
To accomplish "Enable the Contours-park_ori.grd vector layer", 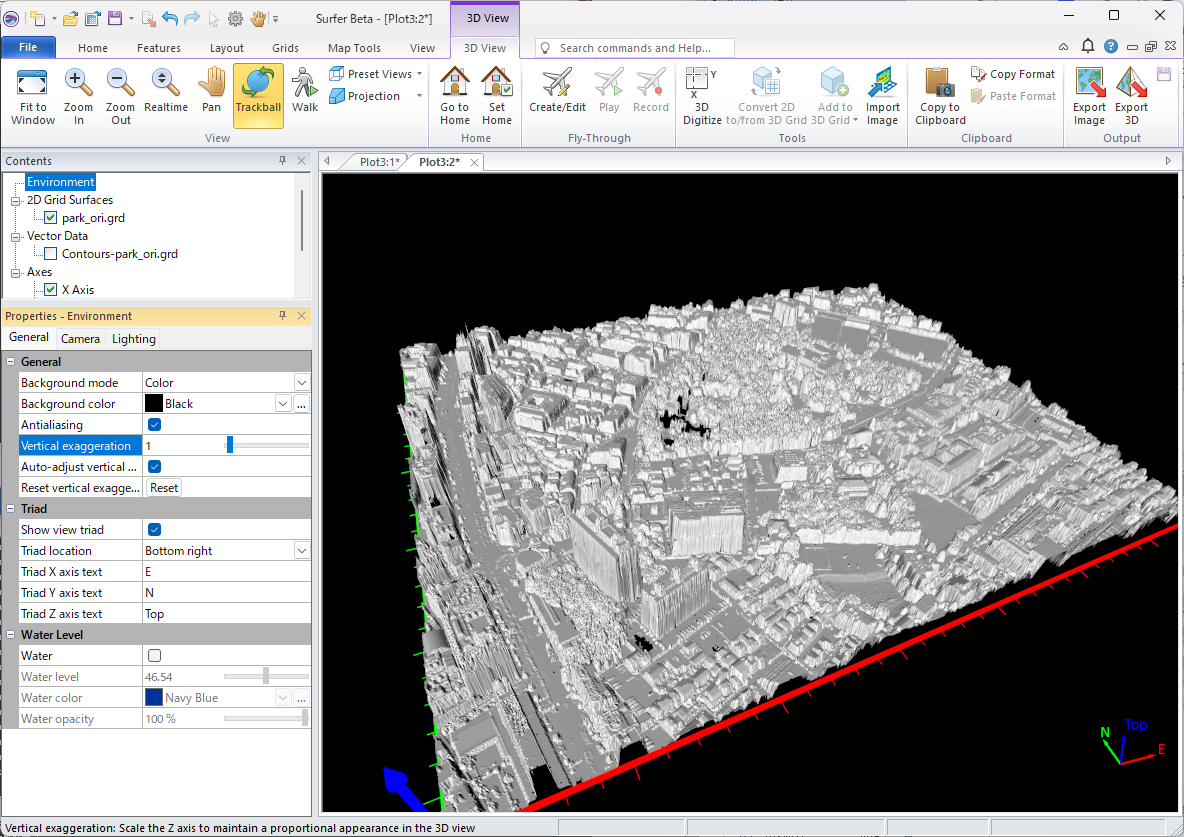I will (x=51, y=254).
